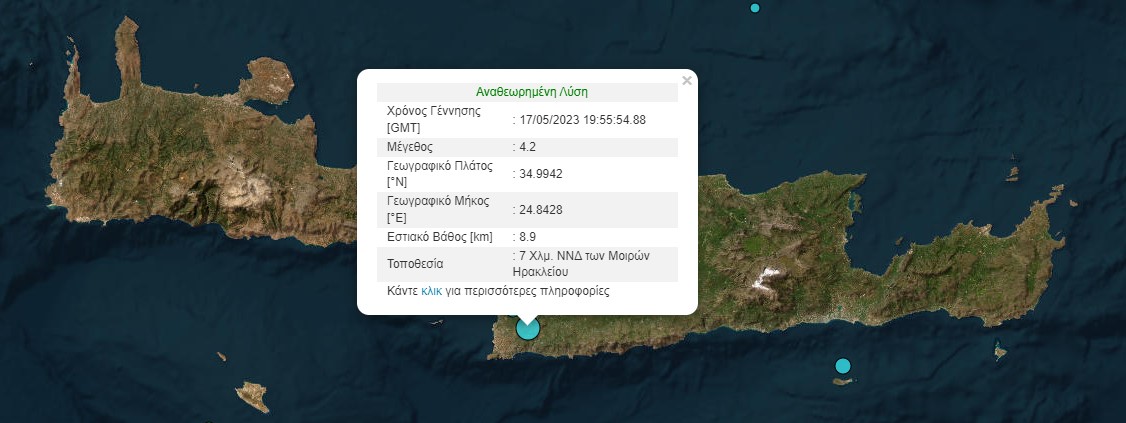
Task: Click the 'Εστιακό Βάθος [km]' label
Action: 439,237
